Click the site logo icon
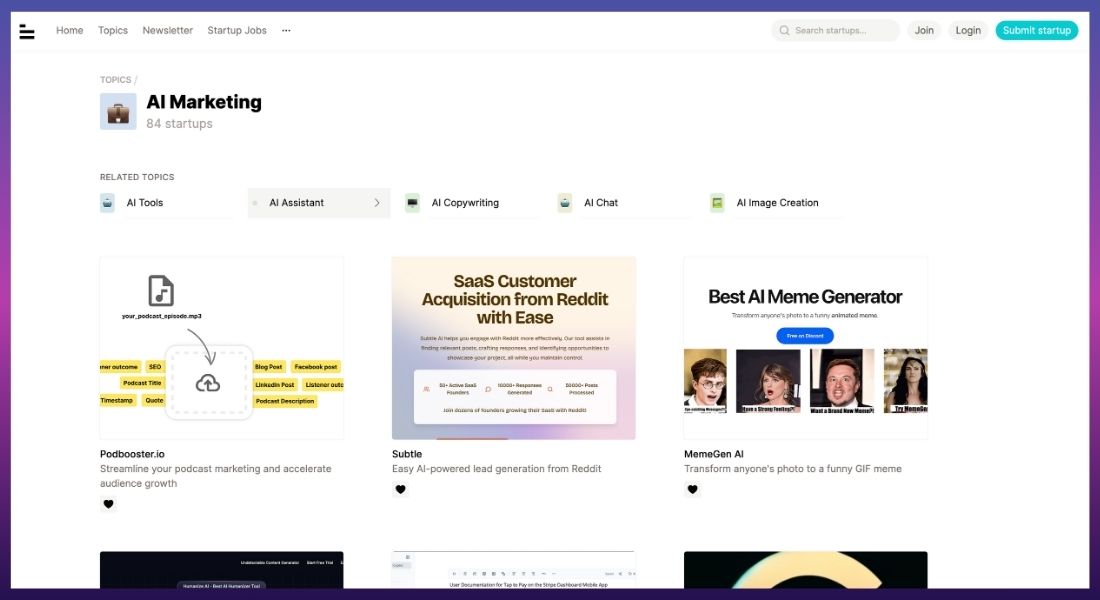Viewport: 1100px width, 600px height. (27, 31)
